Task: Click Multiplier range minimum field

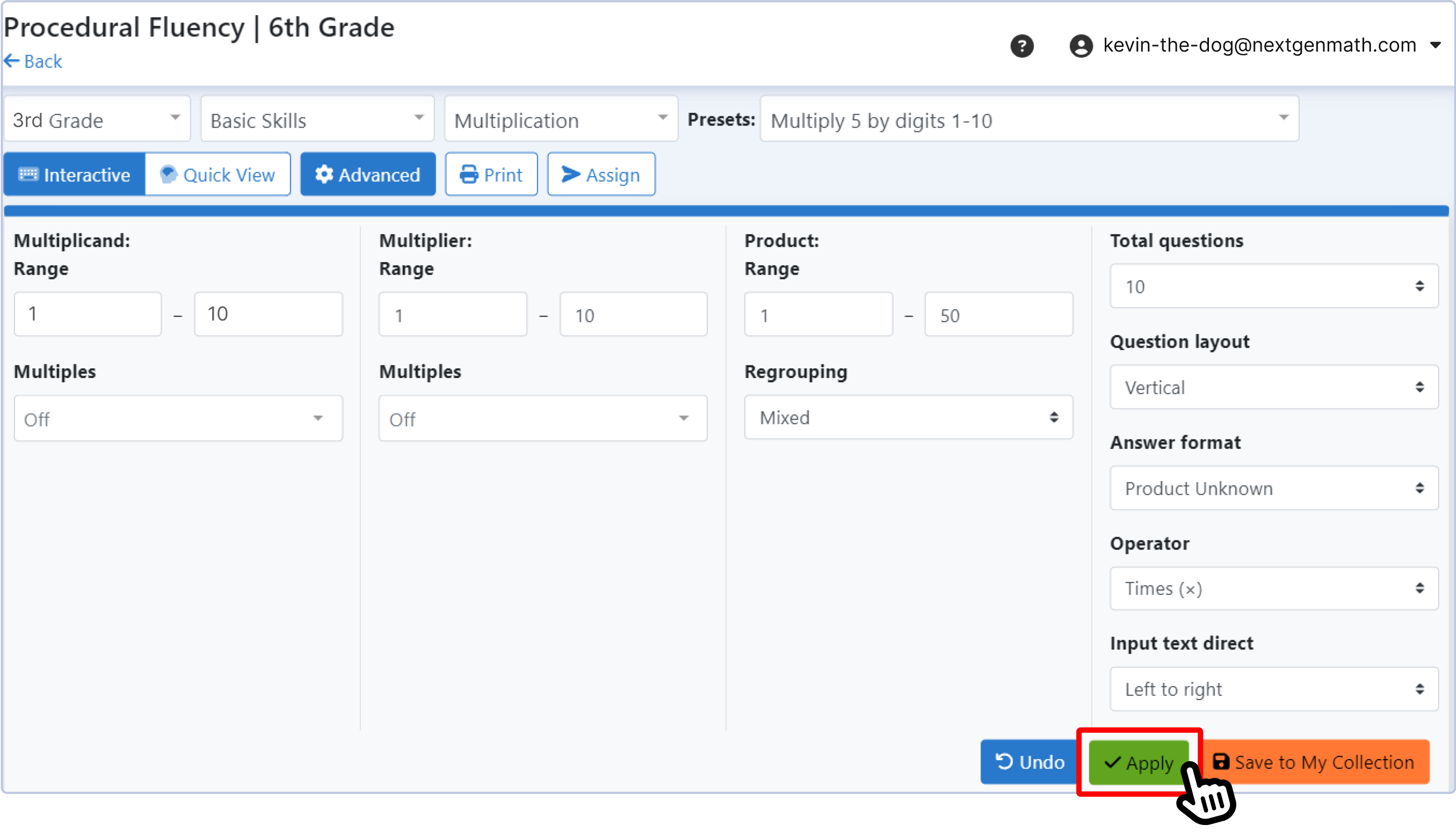Action: click(453, 313)
